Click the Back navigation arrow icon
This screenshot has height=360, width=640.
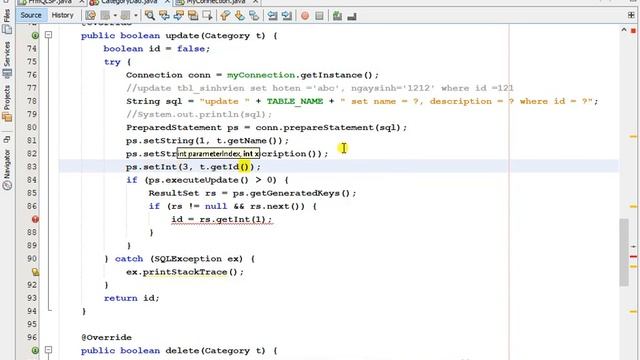[105, 16]
